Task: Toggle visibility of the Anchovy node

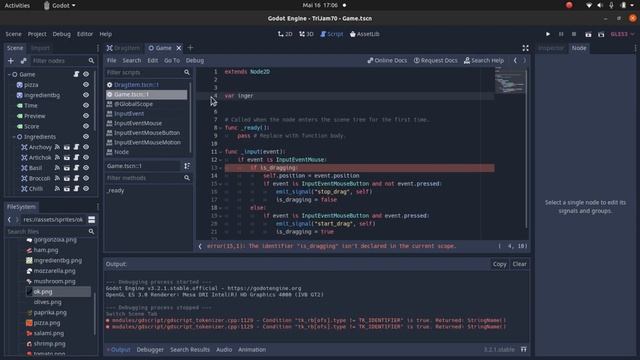Action: pos(86,147)
